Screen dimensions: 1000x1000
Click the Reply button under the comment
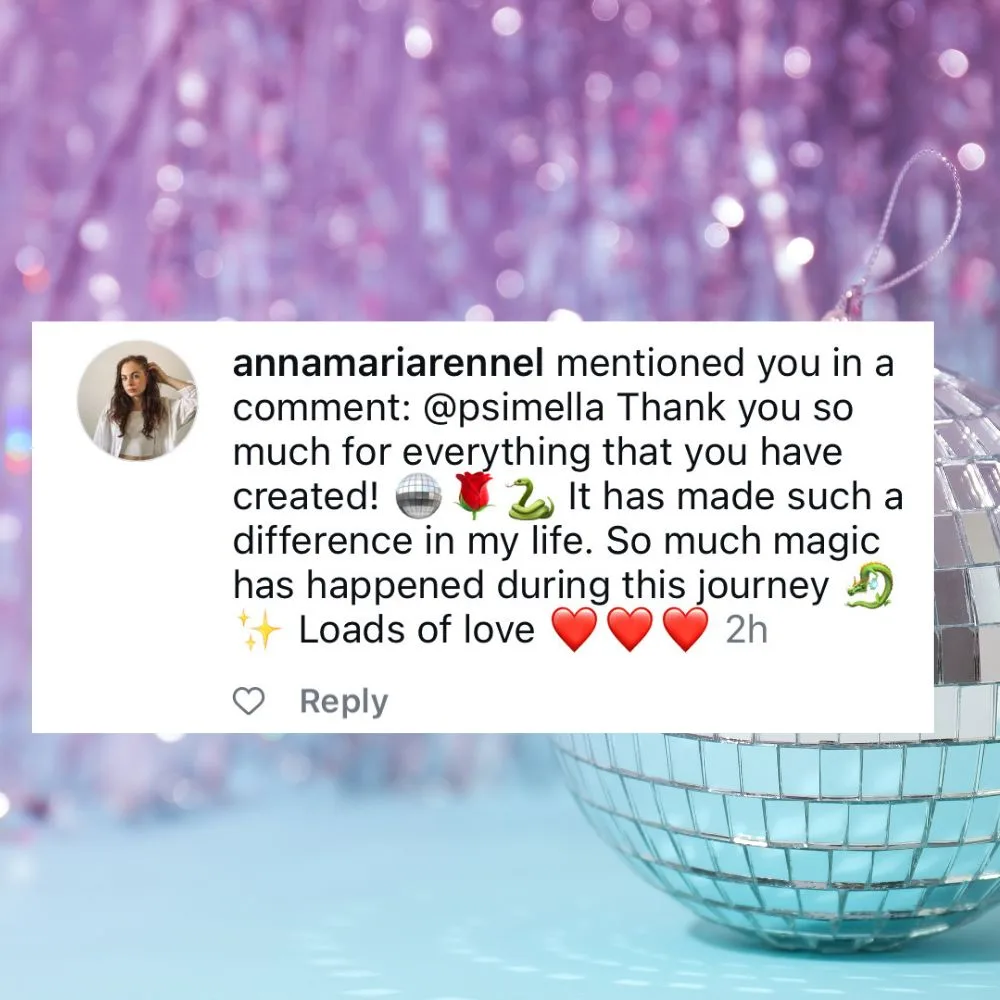click(x=344, y=702)
